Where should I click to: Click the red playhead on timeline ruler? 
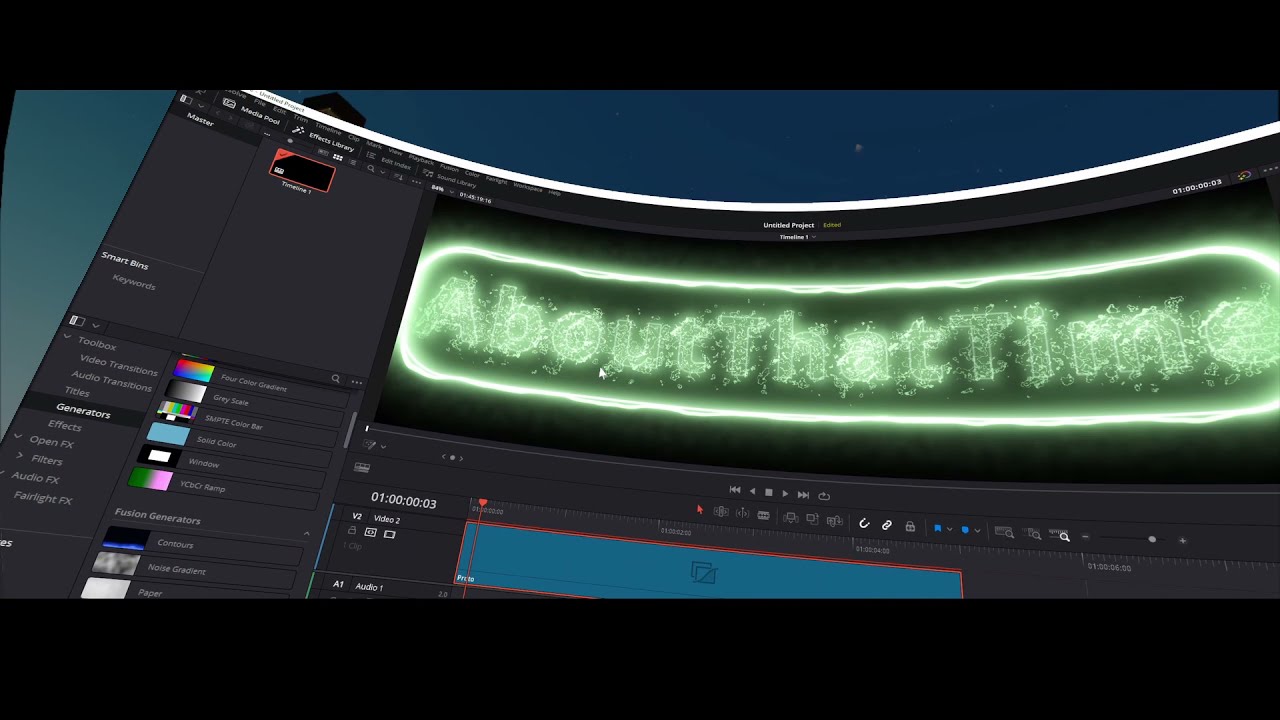click(x=483, y=502)
